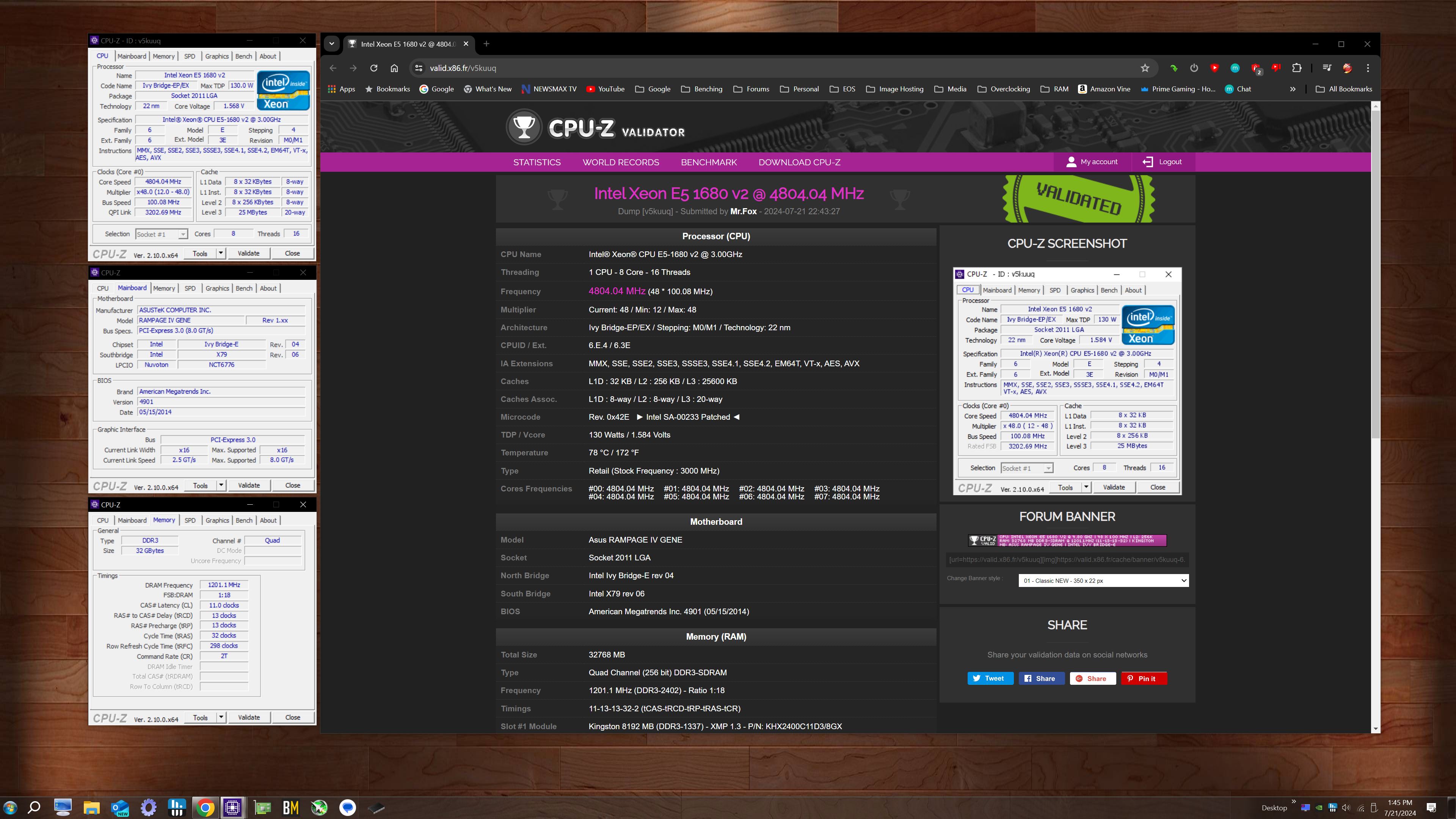
Task: Open taskbar search magnifier
Action: [x=34, y=807]
